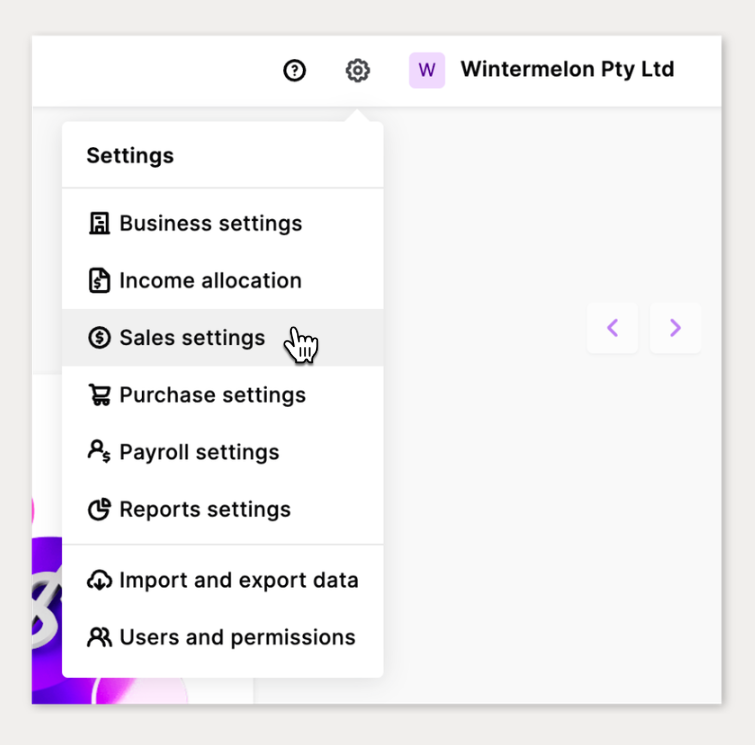Click the dollar coin icon for Sales settings
The width and height of the screenshot is (755, 745).
[99, 338]
